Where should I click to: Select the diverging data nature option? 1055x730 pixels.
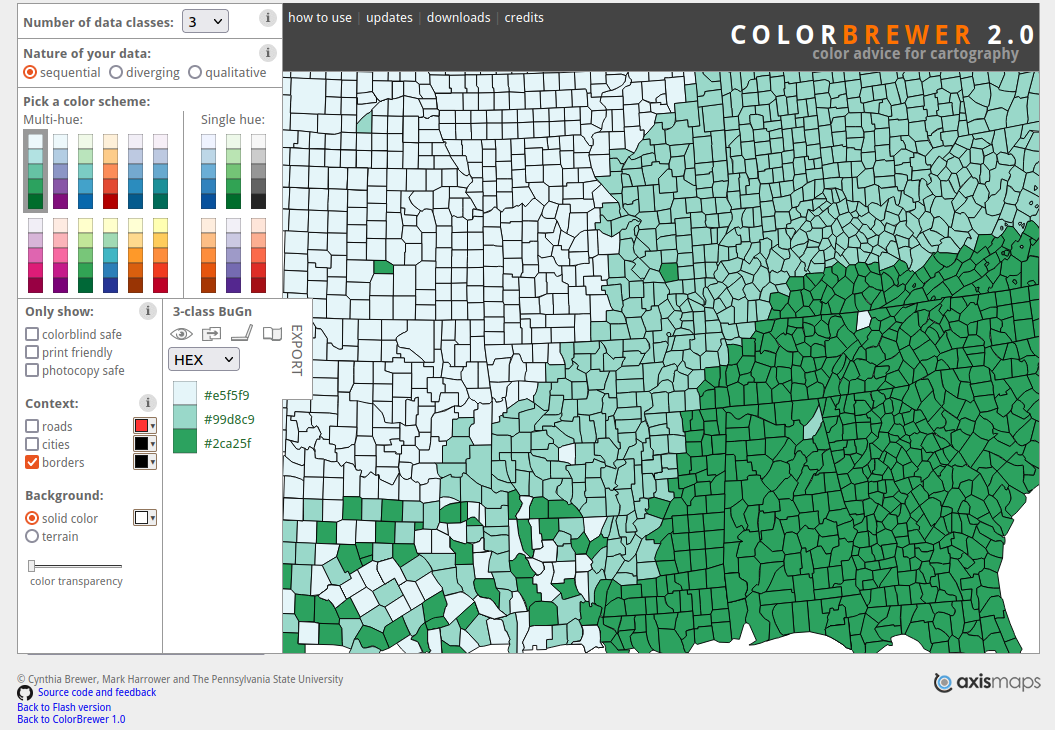[117, 71]
